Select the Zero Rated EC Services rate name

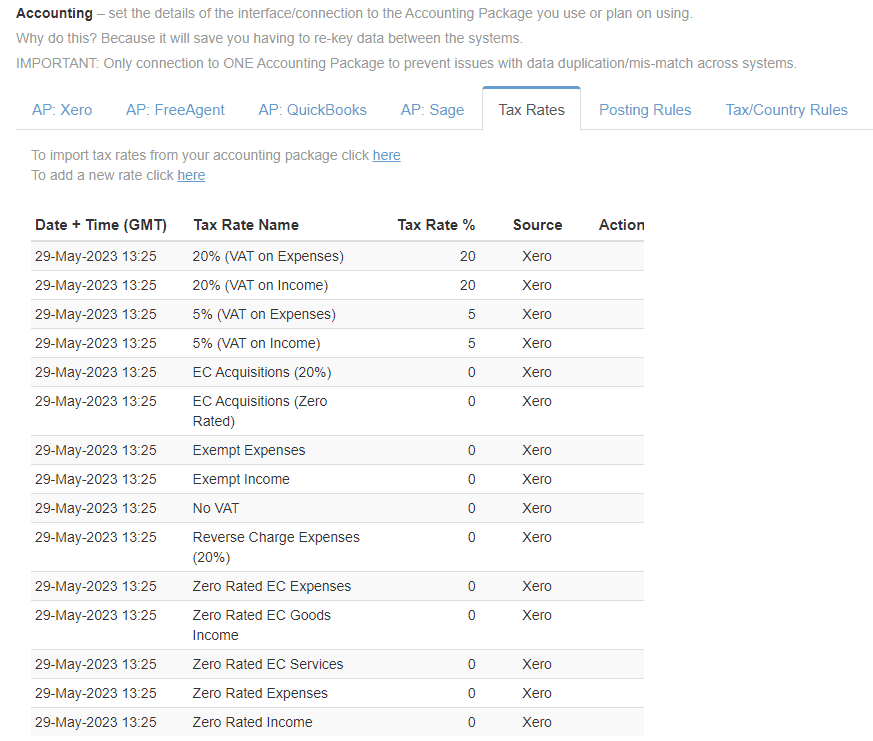click(x=268, y=664)
